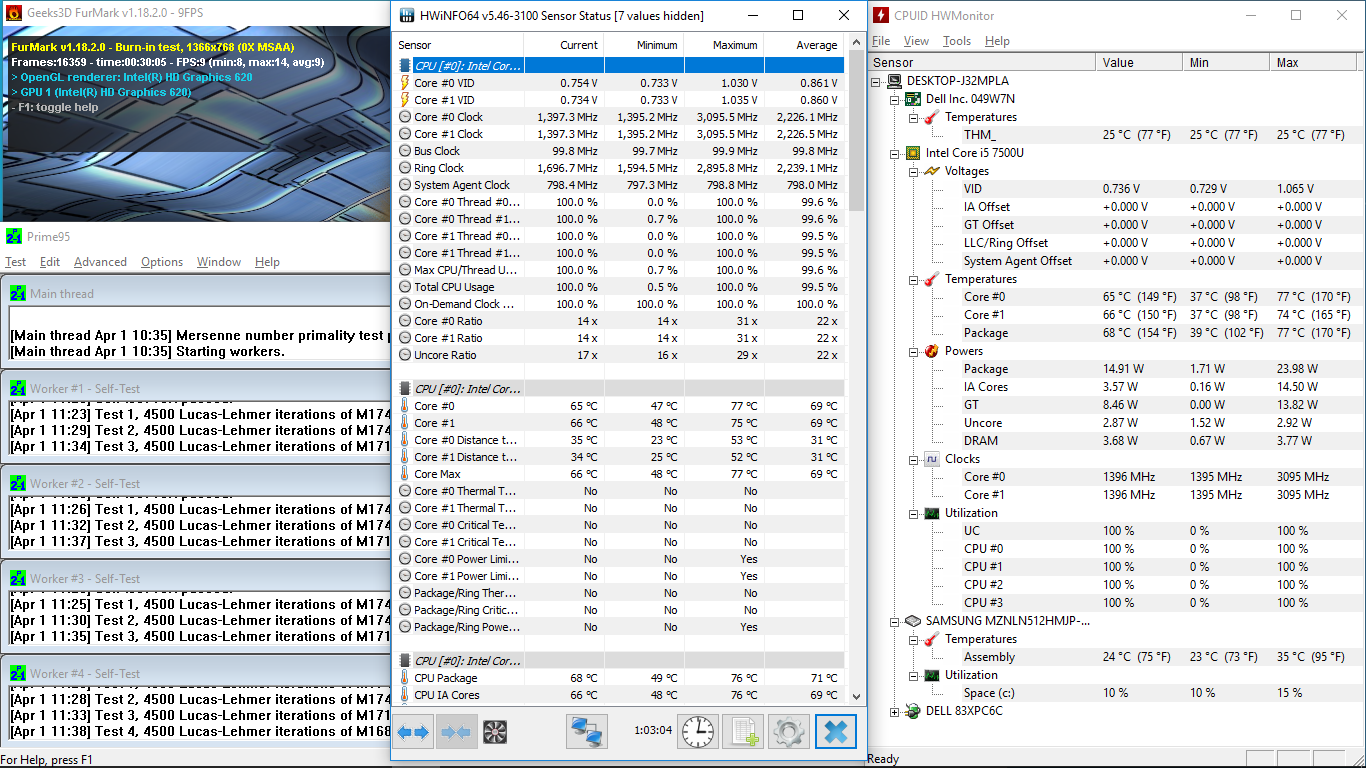
Task: Click the Worker #2 window icon
Action: [x=18, y=483]
